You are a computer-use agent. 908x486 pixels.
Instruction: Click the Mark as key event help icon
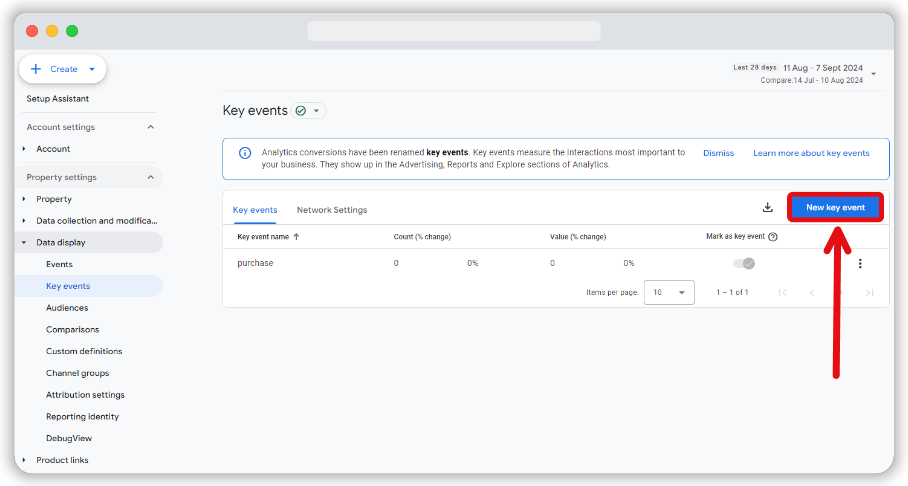[x=772, y=236]
